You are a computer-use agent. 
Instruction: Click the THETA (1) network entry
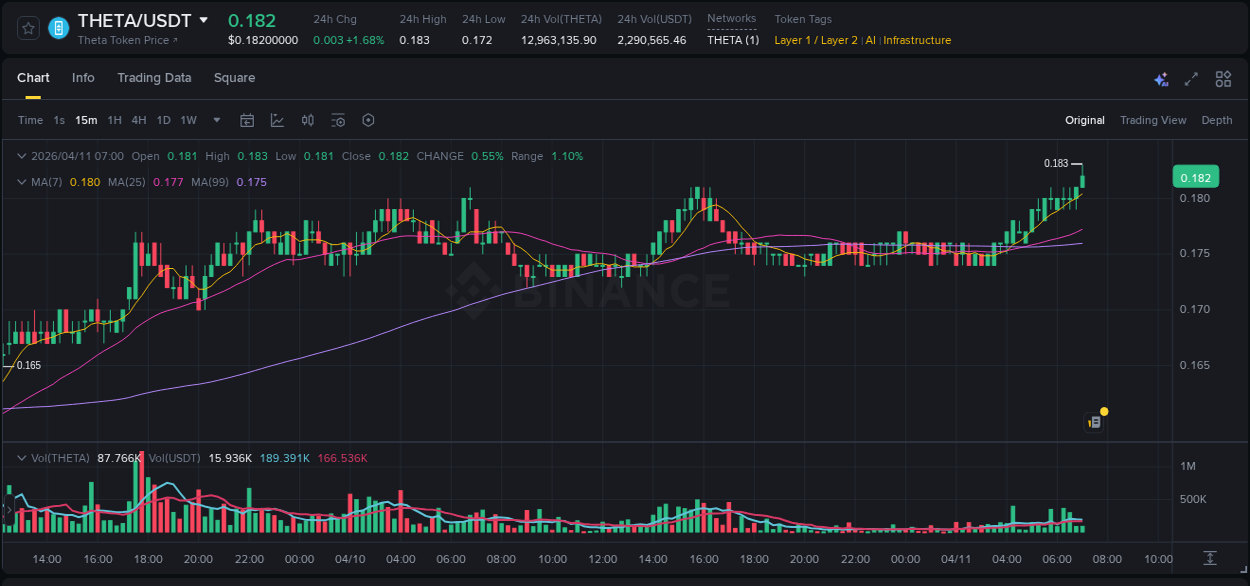(x=733, y=40)
